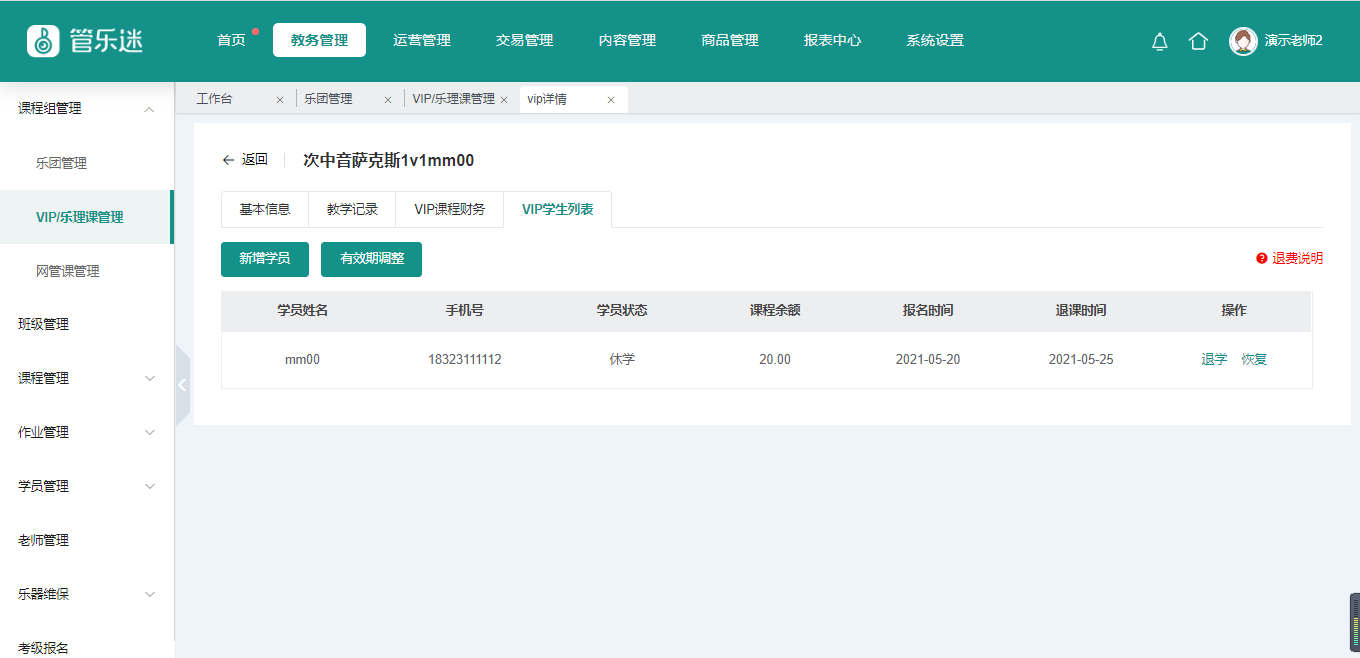
Task: Collapse the sidebar with the arrow handle
Action: [182, 385]
